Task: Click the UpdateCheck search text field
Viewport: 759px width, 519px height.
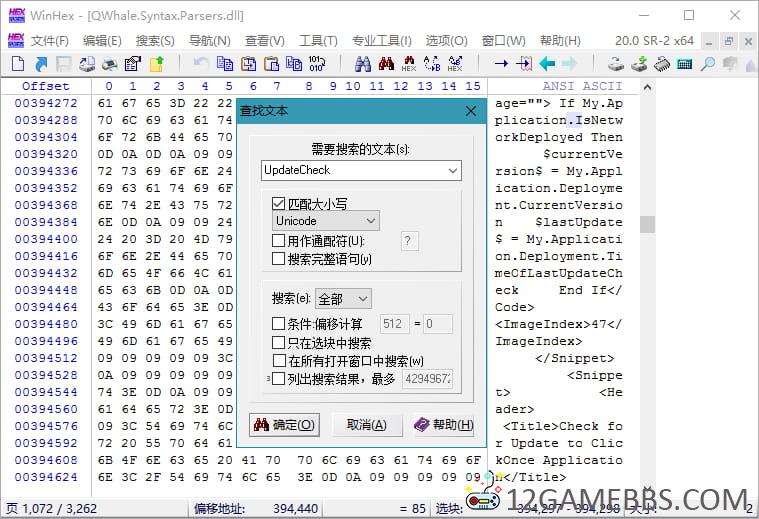Action: [352, 171]
